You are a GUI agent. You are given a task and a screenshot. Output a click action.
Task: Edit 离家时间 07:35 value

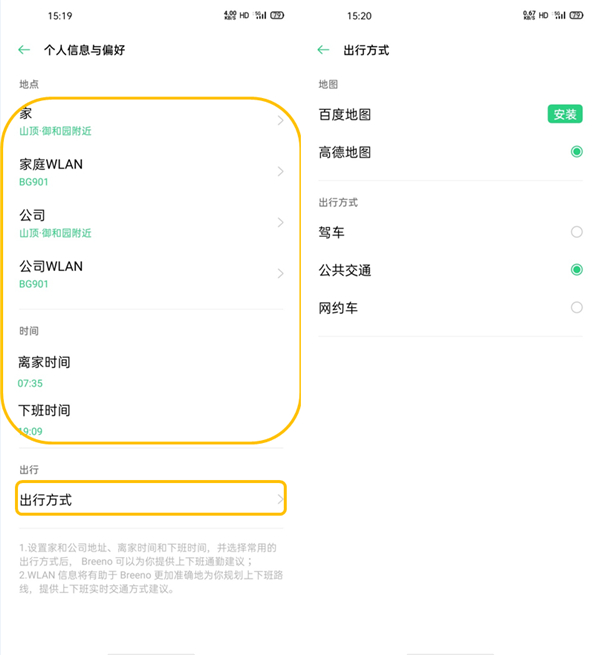[x=30, y=383]
